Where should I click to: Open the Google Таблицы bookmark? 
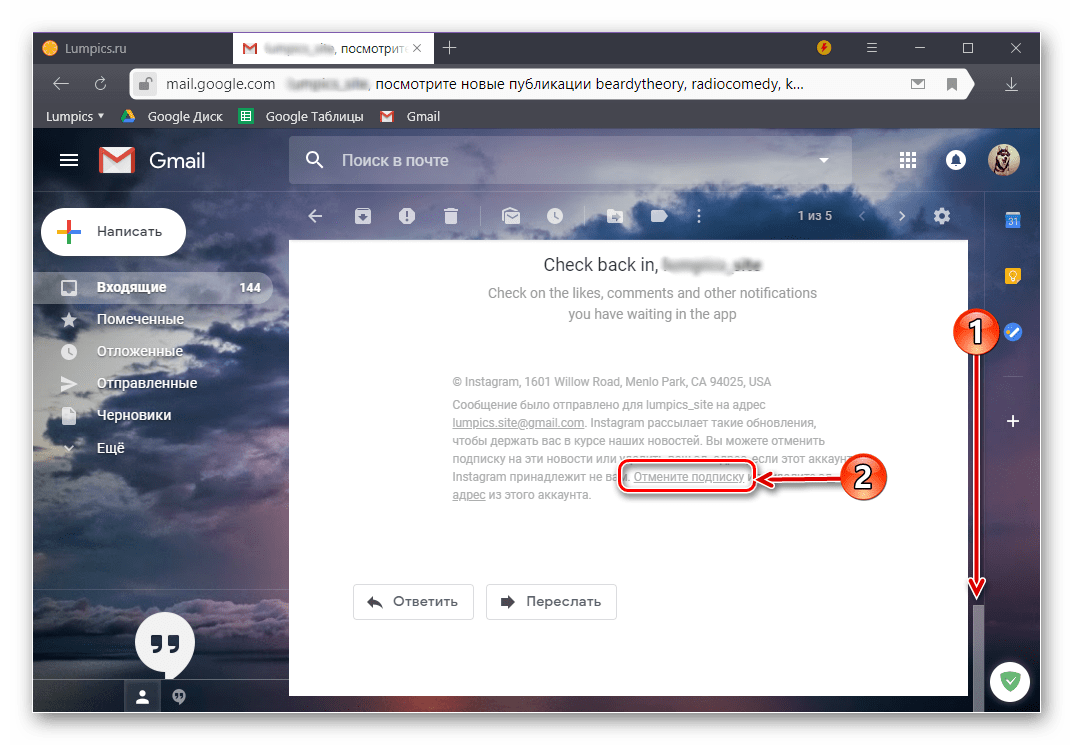coord(301,116)
